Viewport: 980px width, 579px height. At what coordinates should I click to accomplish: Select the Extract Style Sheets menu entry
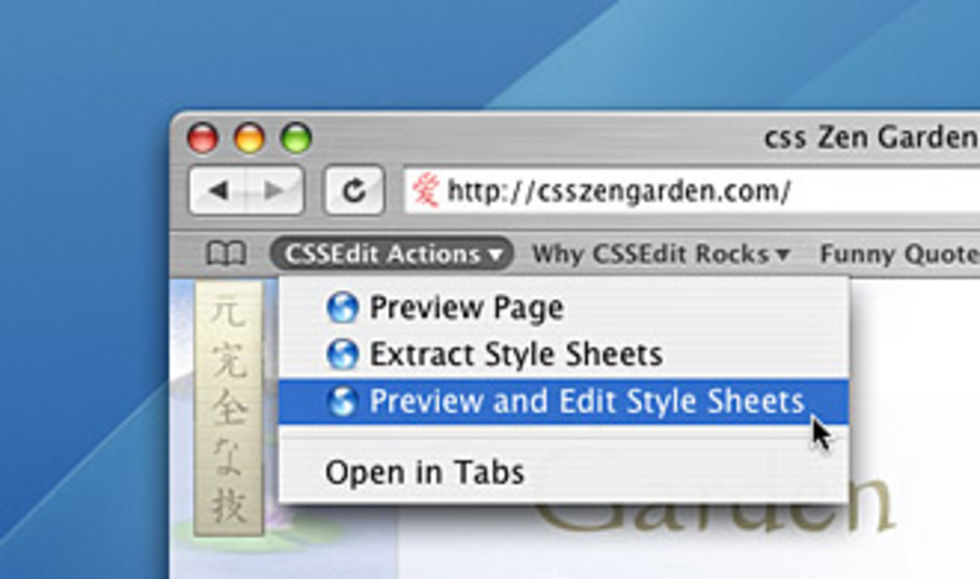(515, 354)
